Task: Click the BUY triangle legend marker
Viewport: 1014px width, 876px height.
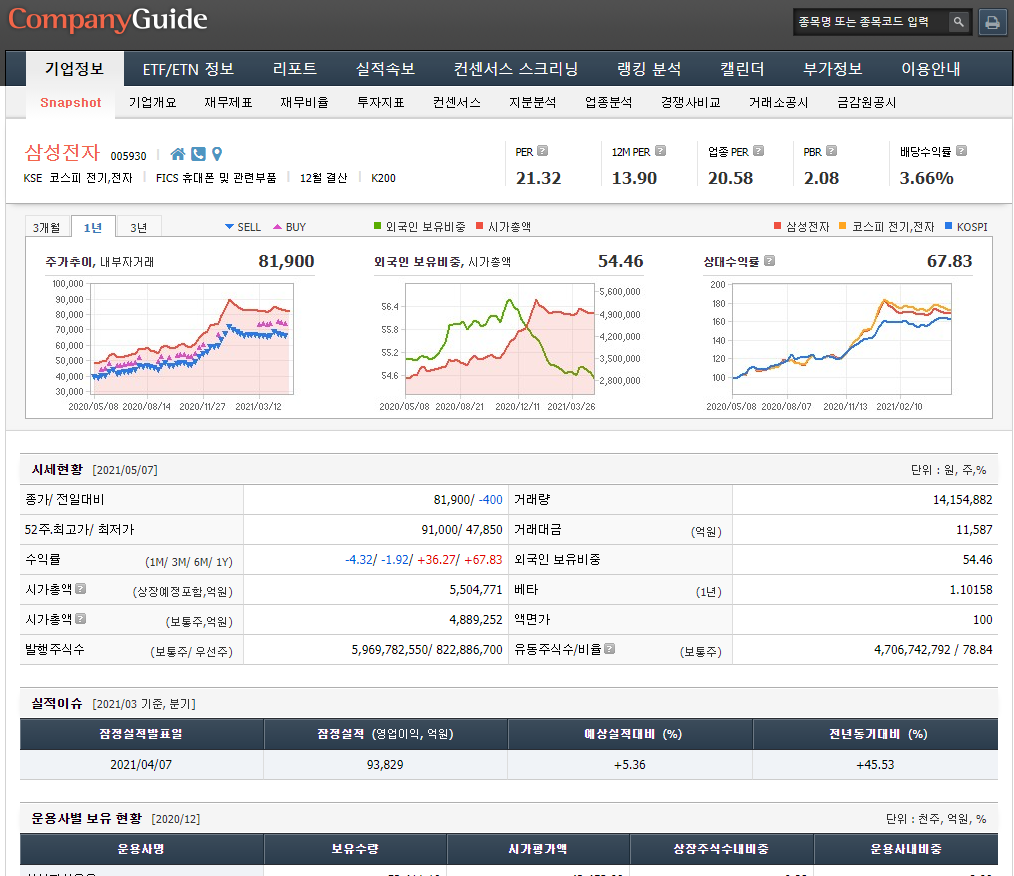Action: click(277, 227)
